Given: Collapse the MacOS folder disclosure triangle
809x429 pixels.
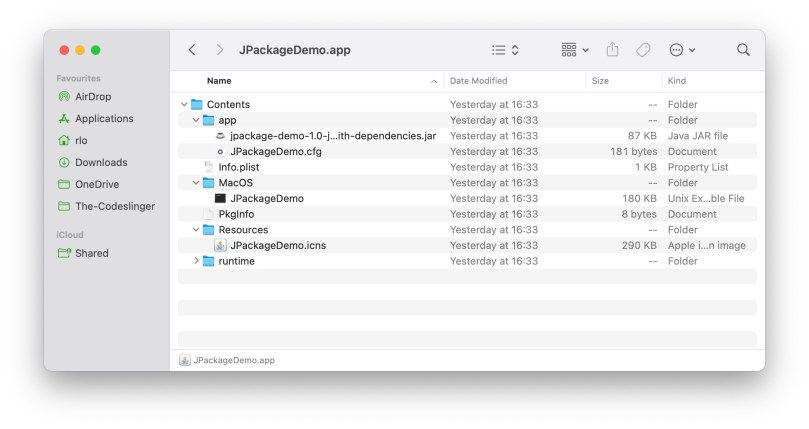Looking at the screenshot, I should [x=196, y=183].
